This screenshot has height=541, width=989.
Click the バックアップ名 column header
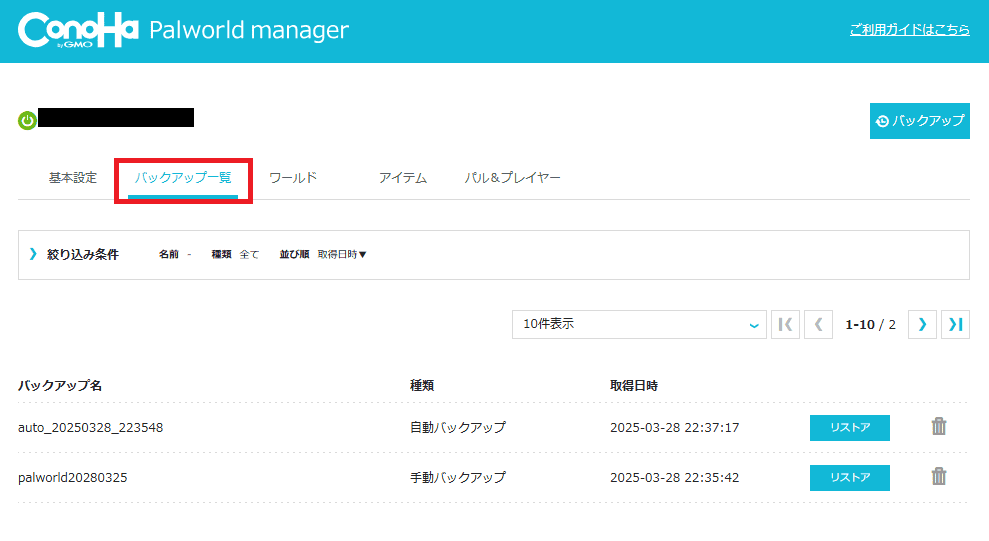60,385
